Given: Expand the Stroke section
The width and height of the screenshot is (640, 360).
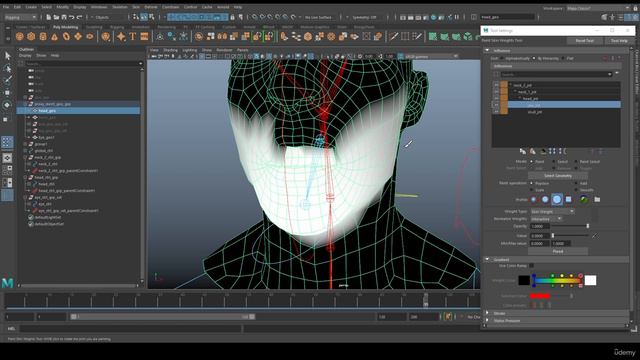Looking at the screenshot, I should [487, 313].
